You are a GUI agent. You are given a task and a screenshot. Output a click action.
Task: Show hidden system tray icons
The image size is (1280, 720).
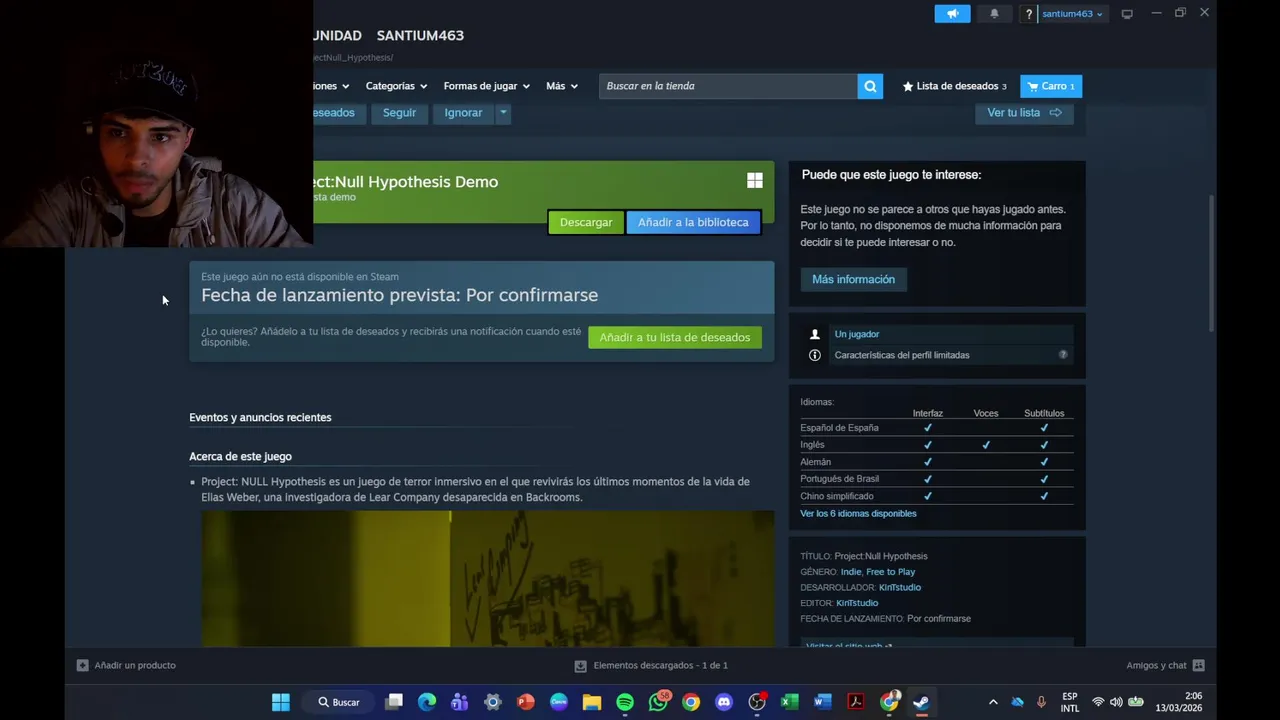(993, 702)
